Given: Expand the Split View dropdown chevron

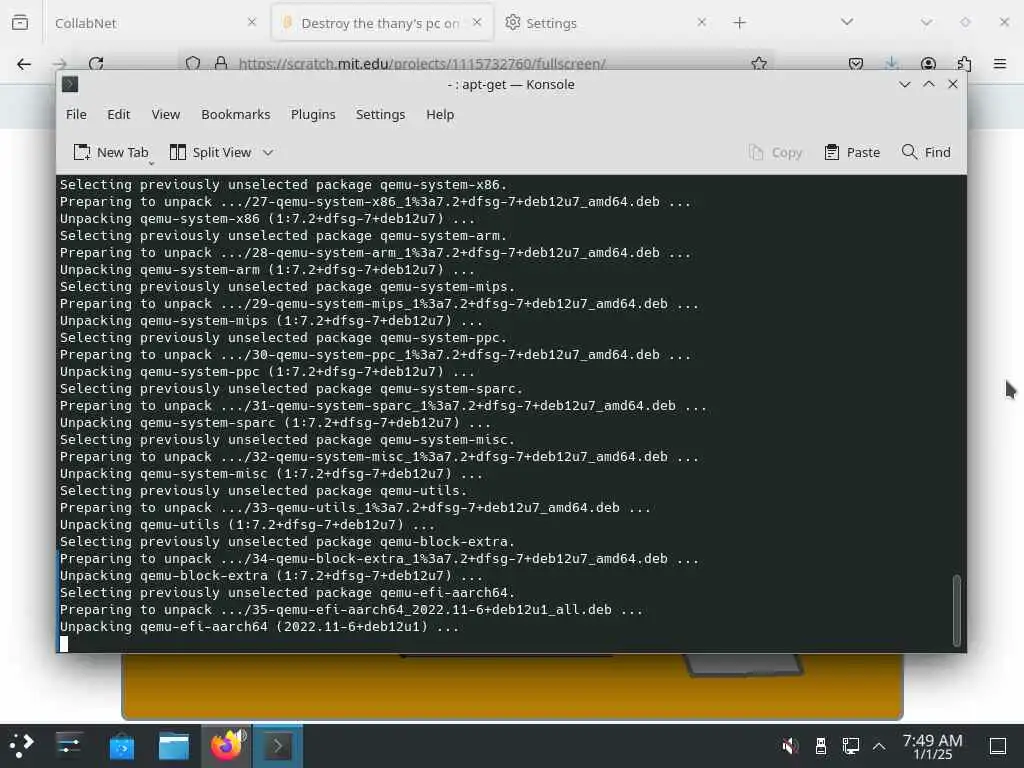Looking at the screenshot, I should tap(268, 153).
